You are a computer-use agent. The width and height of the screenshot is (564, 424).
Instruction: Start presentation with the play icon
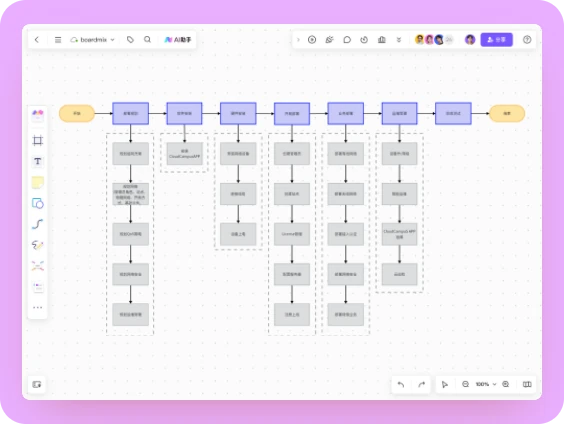[x=312, y=40]
